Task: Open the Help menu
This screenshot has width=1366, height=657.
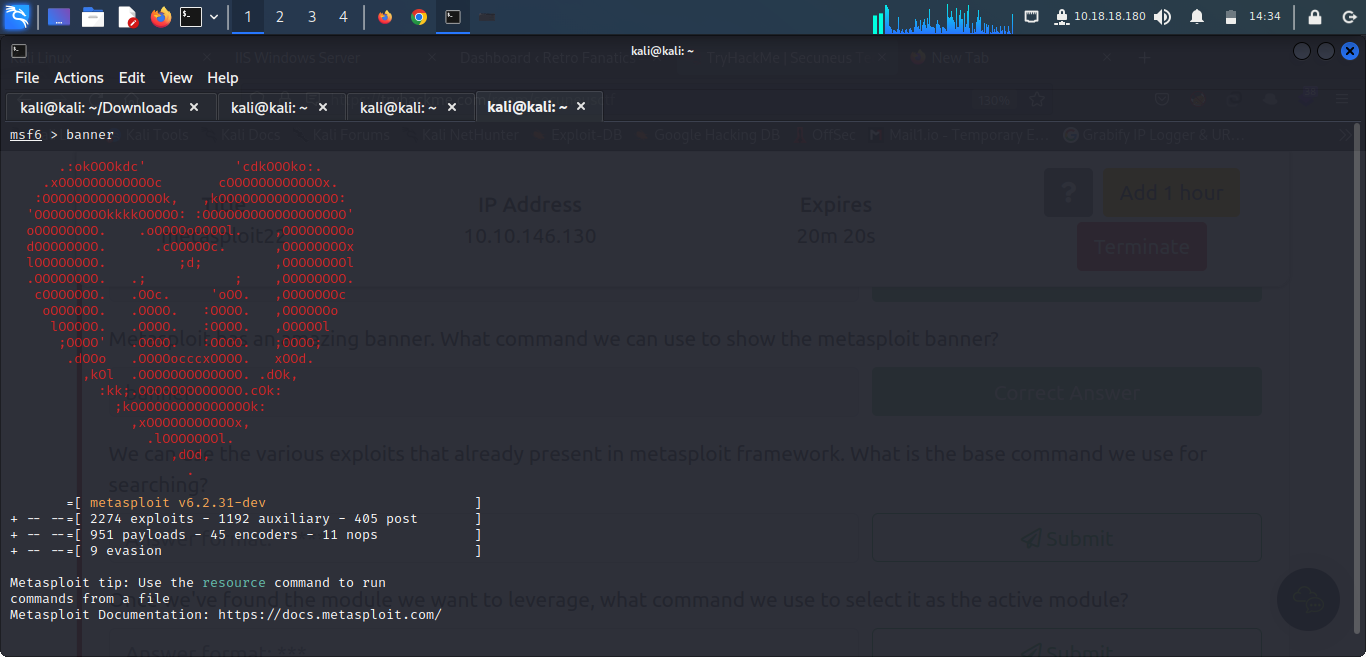Action: click(223, 78)
